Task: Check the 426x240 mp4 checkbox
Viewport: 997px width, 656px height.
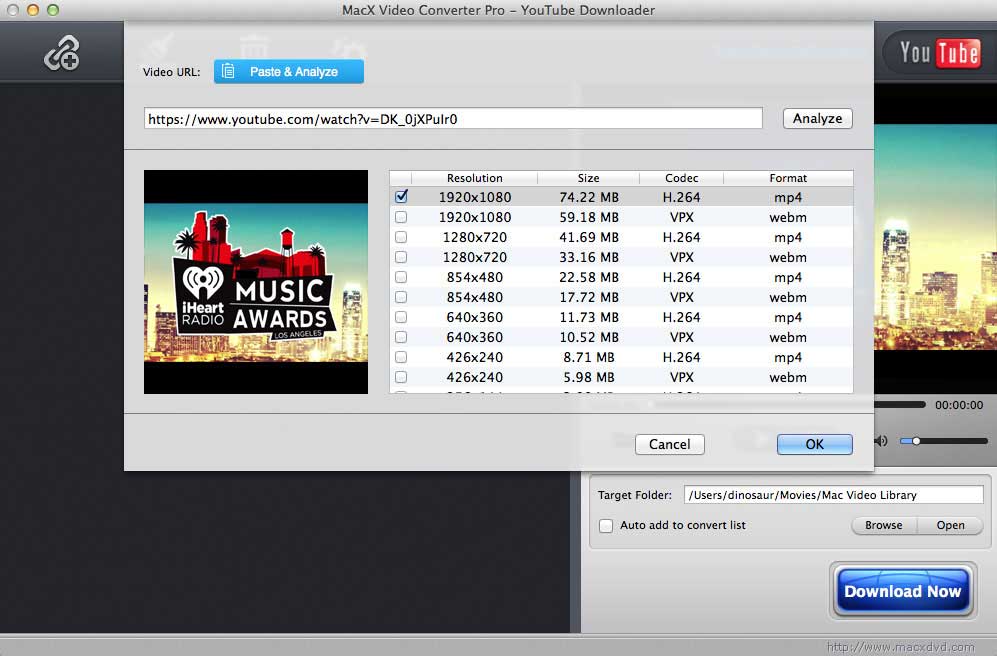Action: pyautogui.click(x=401, y=357)
